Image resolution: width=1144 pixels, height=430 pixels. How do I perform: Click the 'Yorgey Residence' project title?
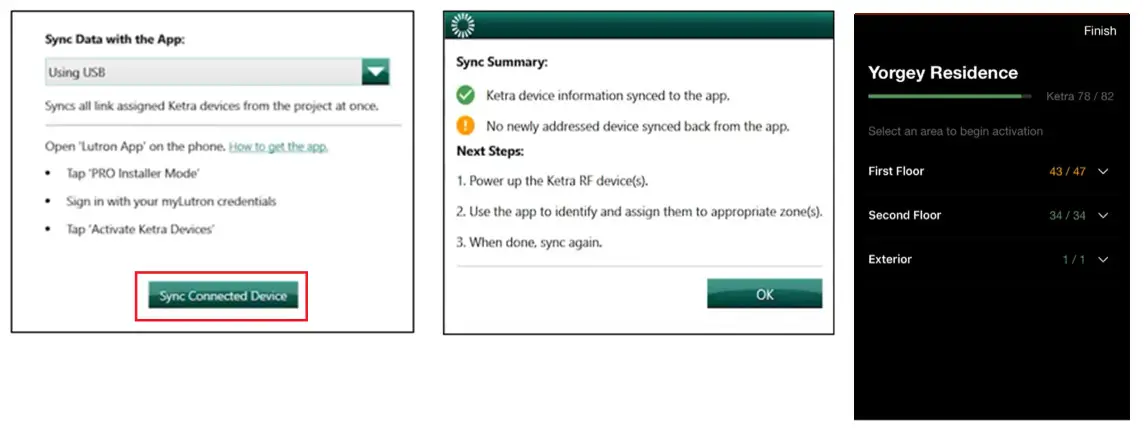tap(943, 73)
